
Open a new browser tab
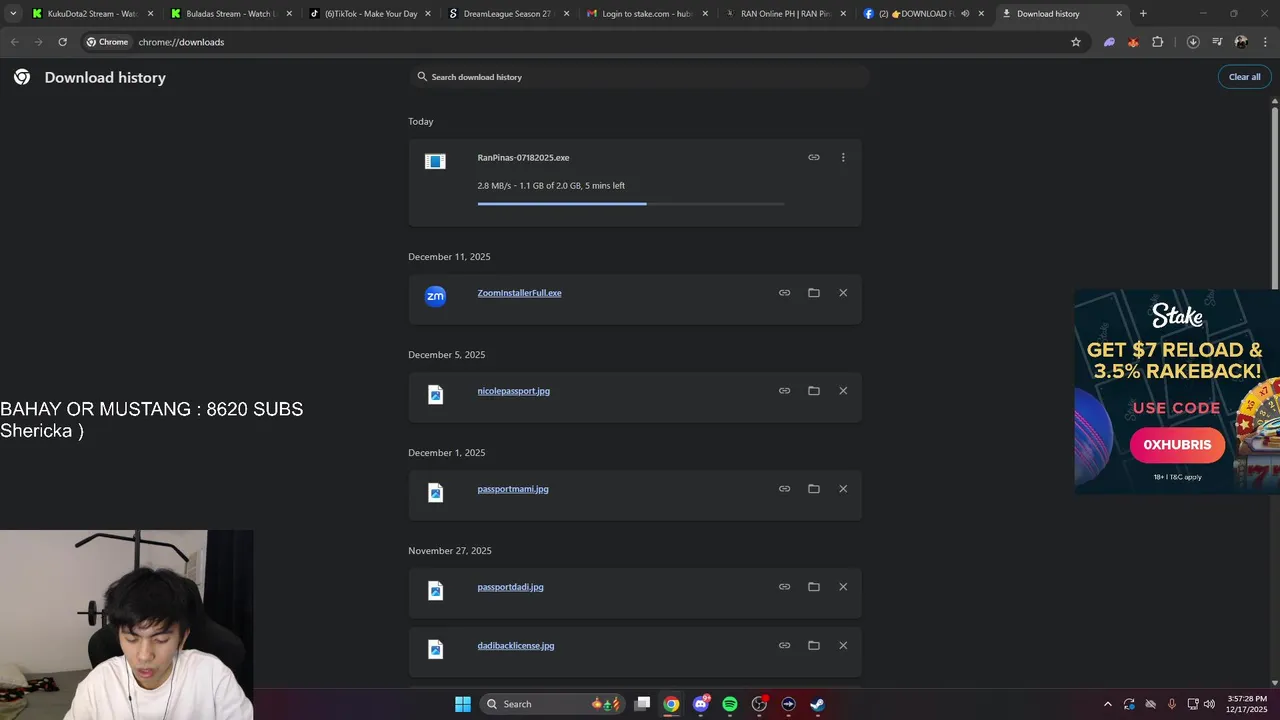pyautogui.click(x=1143, y=14)
